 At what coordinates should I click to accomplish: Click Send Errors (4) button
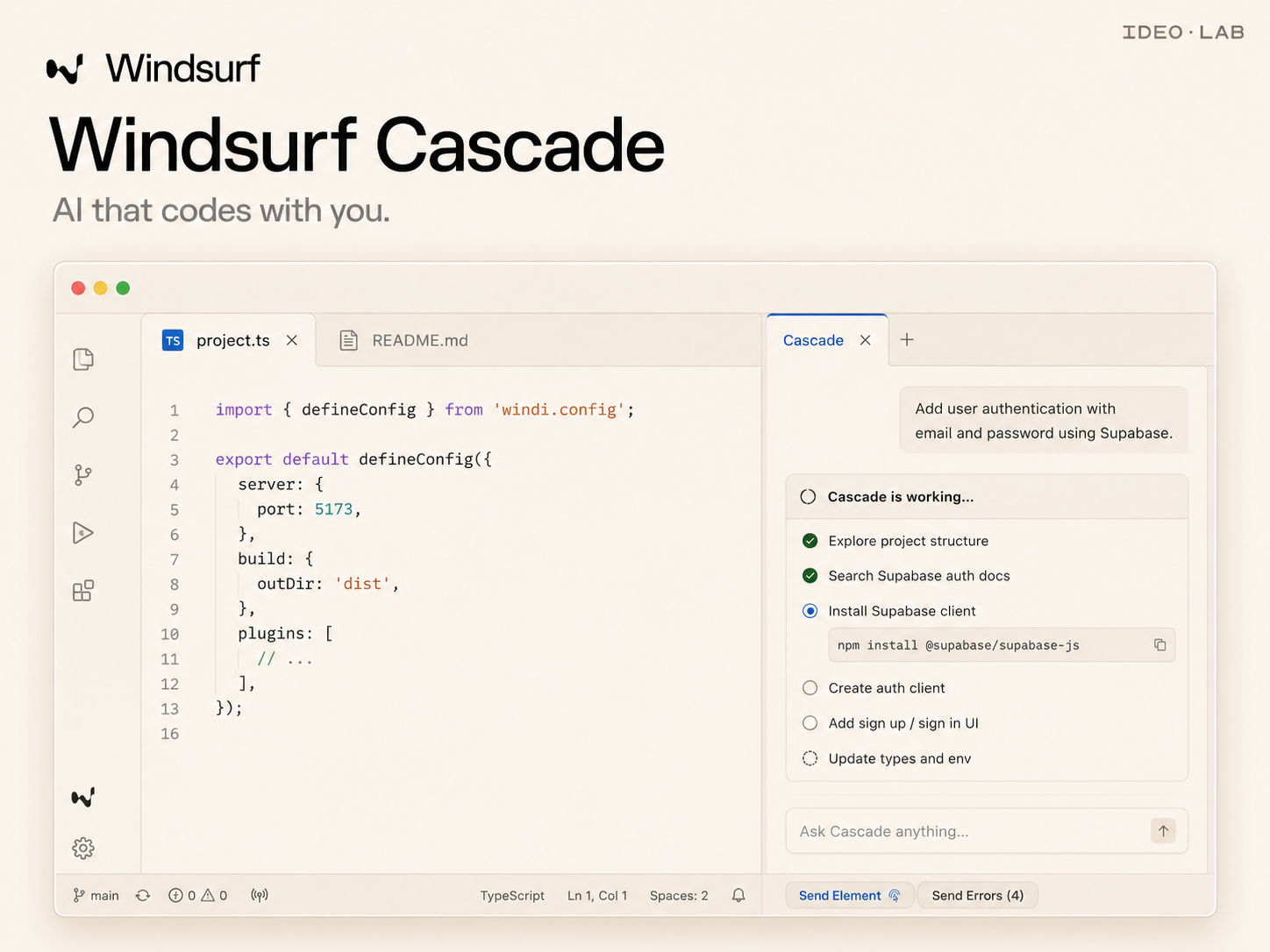click(977, 895)
